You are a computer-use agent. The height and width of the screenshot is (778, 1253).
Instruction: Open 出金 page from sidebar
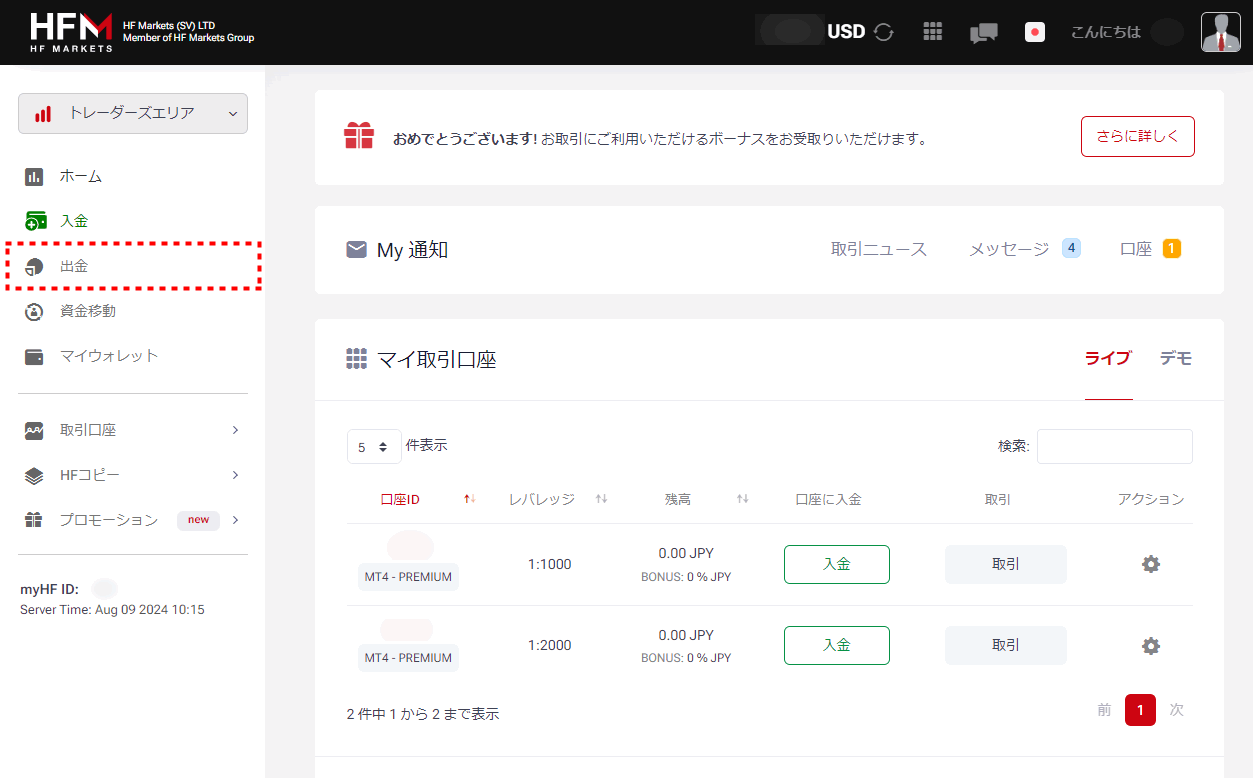(74, 266)
